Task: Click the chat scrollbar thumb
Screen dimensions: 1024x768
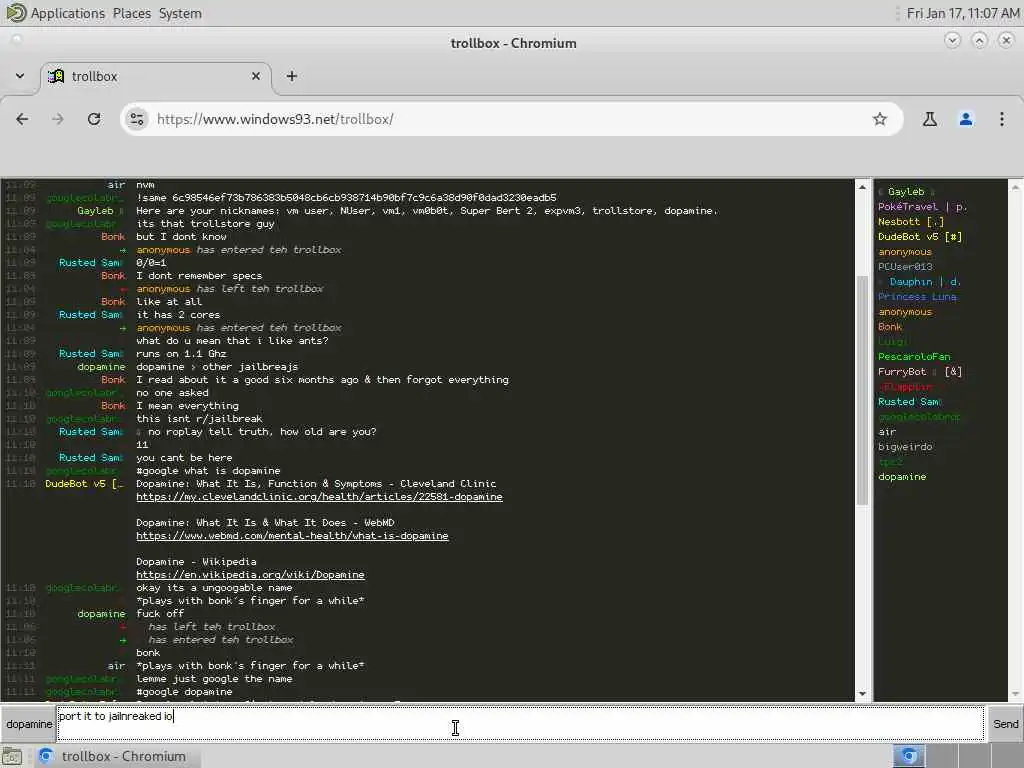Action: (862, 391)
